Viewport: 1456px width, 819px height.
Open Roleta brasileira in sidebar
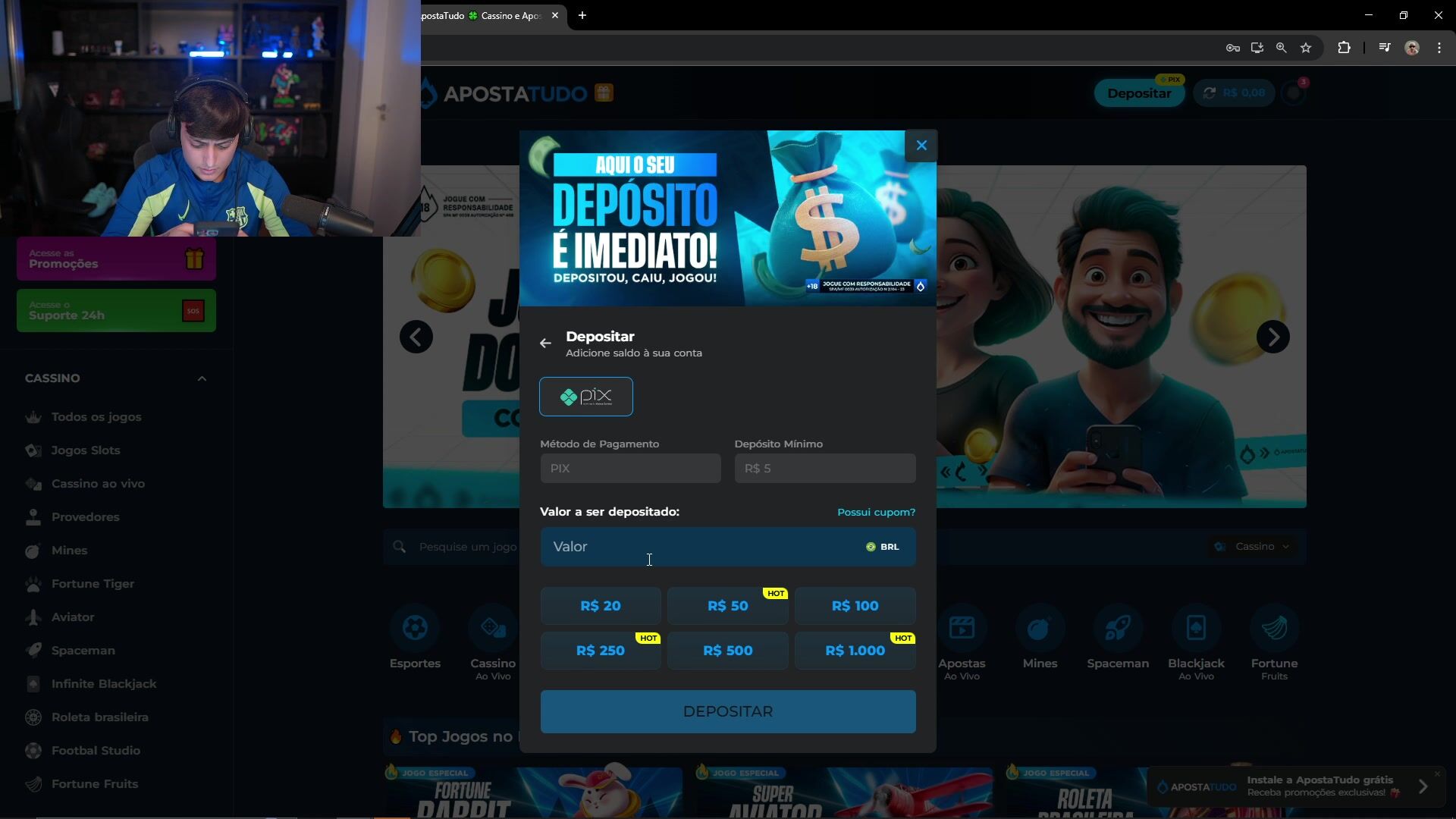99,717
